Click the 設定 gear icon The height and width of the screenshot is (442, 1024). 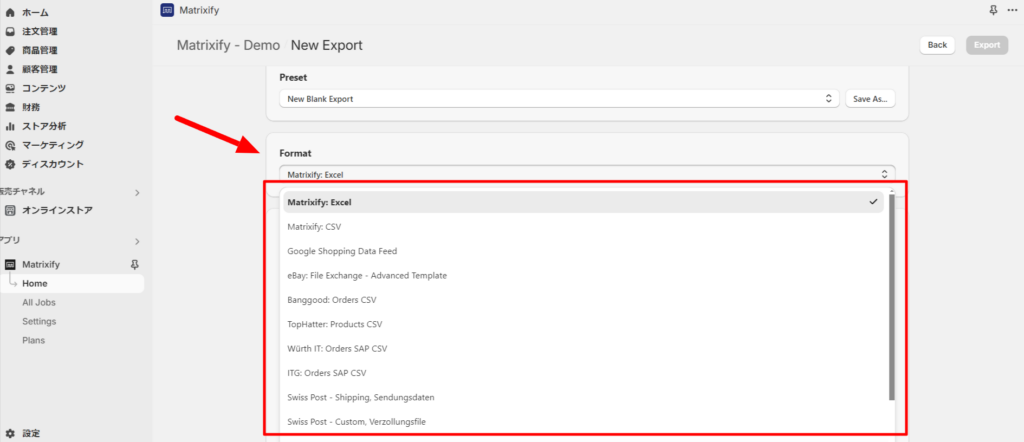(x=10, y=433)
